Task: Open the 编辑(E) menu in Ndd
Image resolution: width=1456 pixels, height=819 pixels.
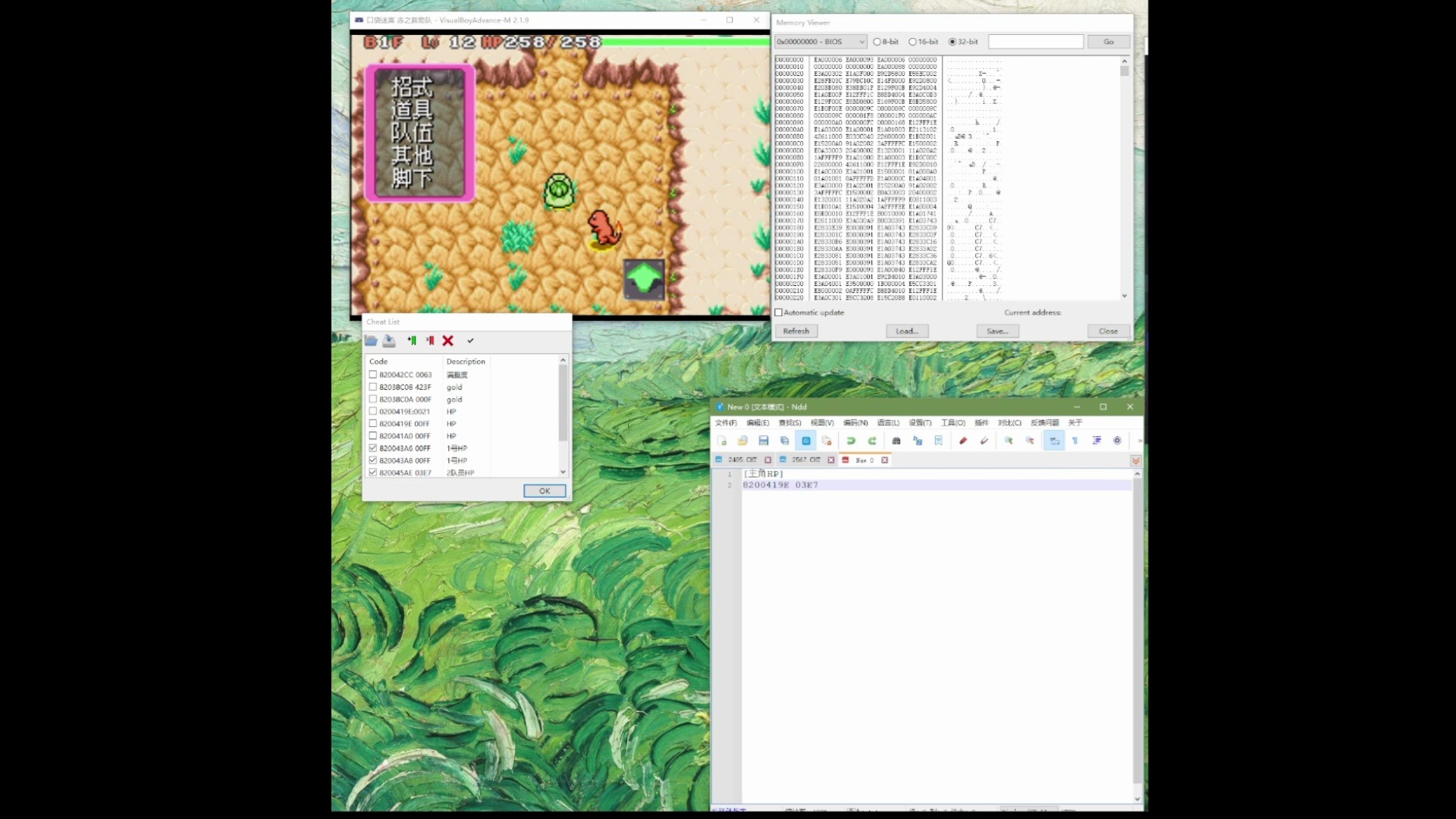Action: pyautogui.click(x=758, y=423)
